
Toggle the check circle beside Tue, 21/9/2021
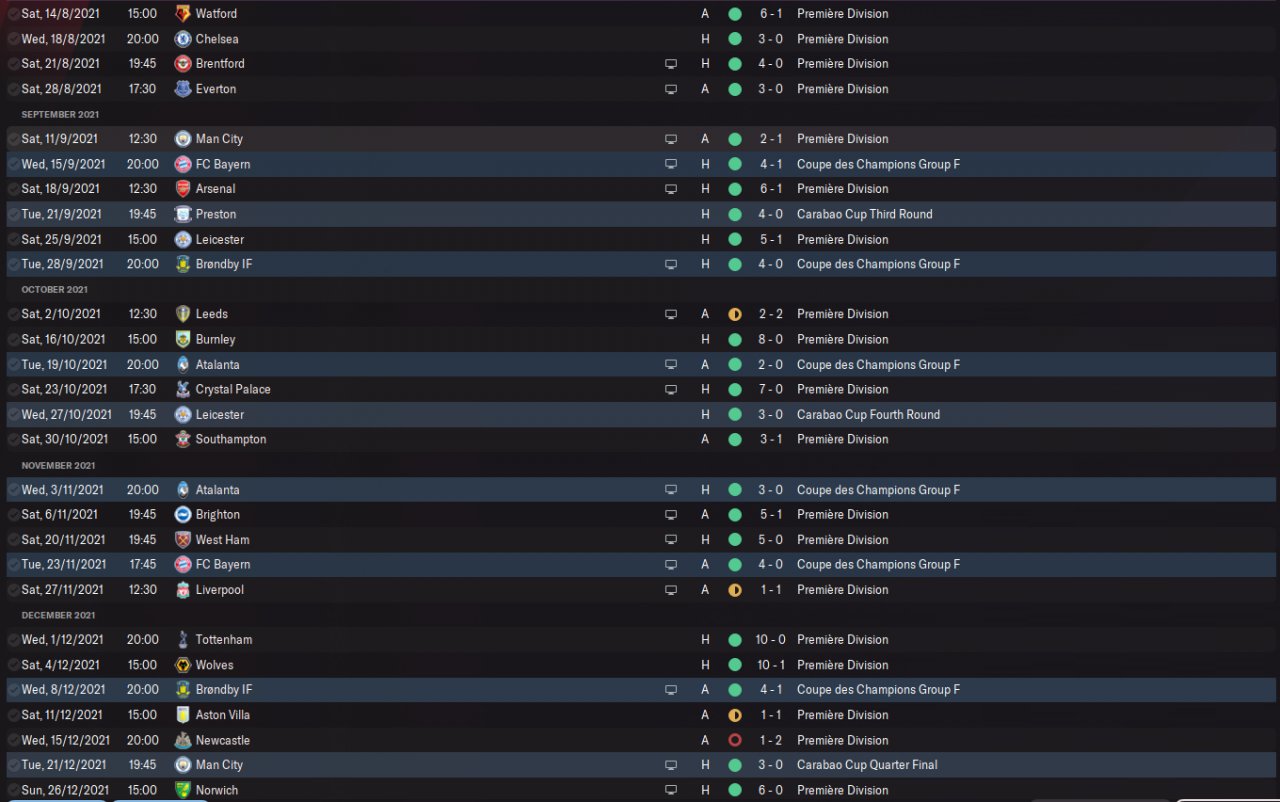(x=13, y=215)
